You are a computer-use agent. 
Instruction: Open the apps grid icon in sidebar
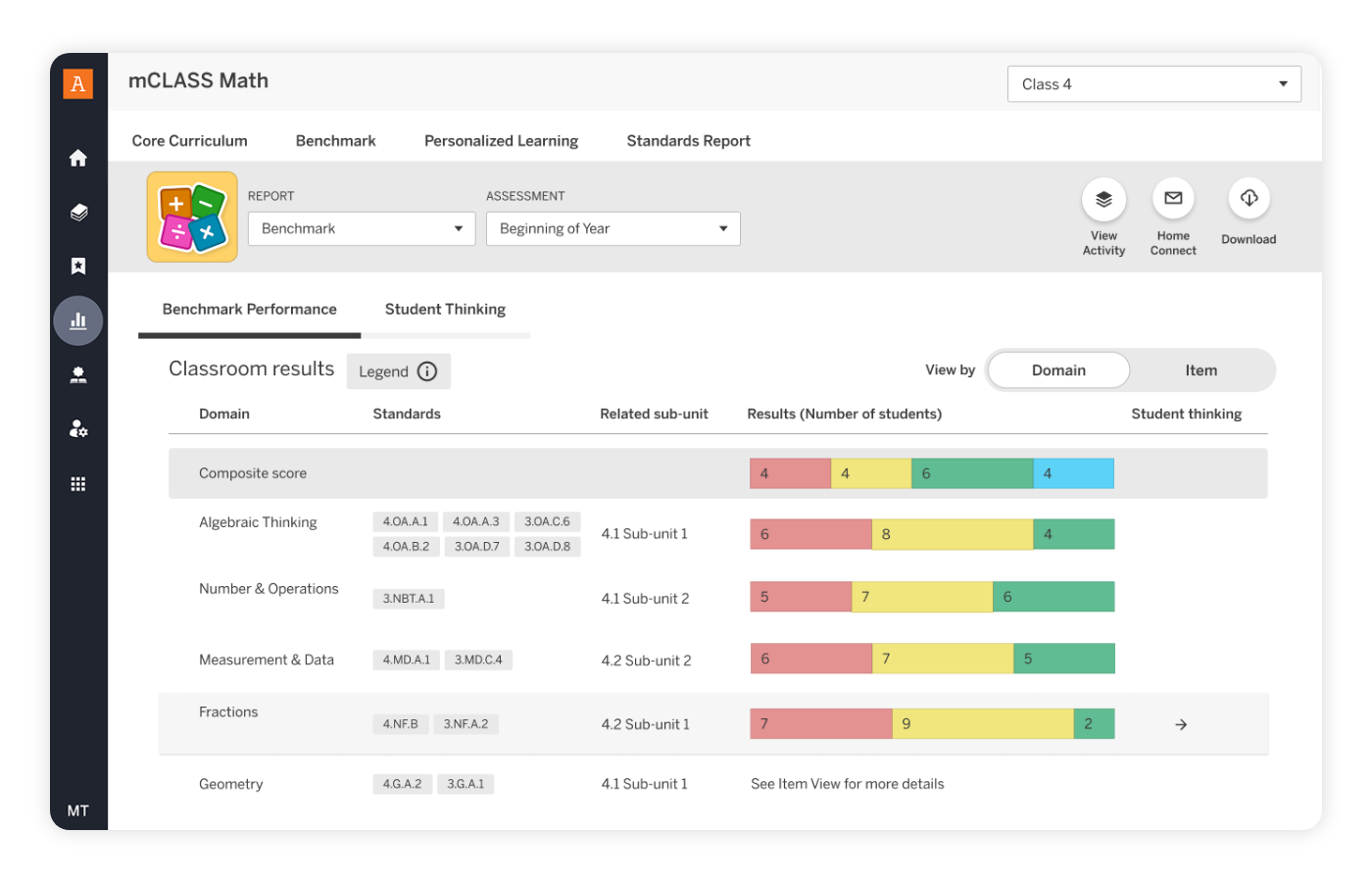click(x=78, y=484)
